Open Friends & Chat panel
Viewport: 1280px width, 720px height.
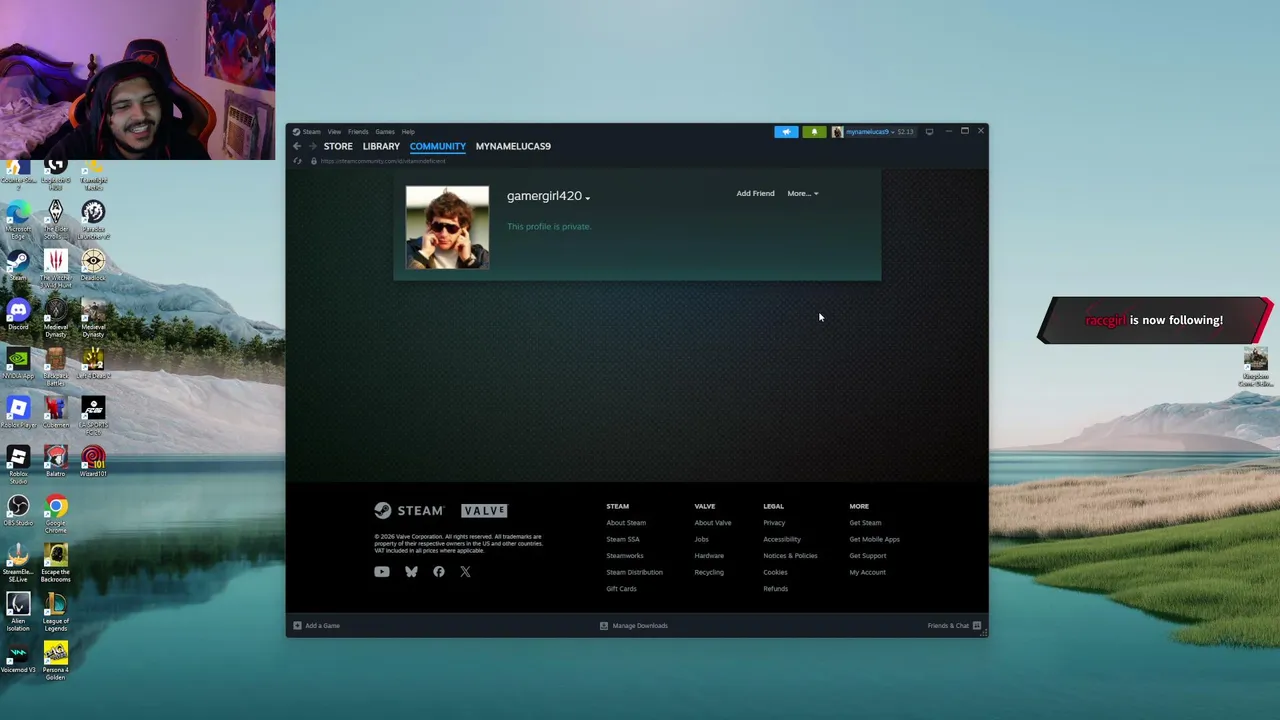954,626
